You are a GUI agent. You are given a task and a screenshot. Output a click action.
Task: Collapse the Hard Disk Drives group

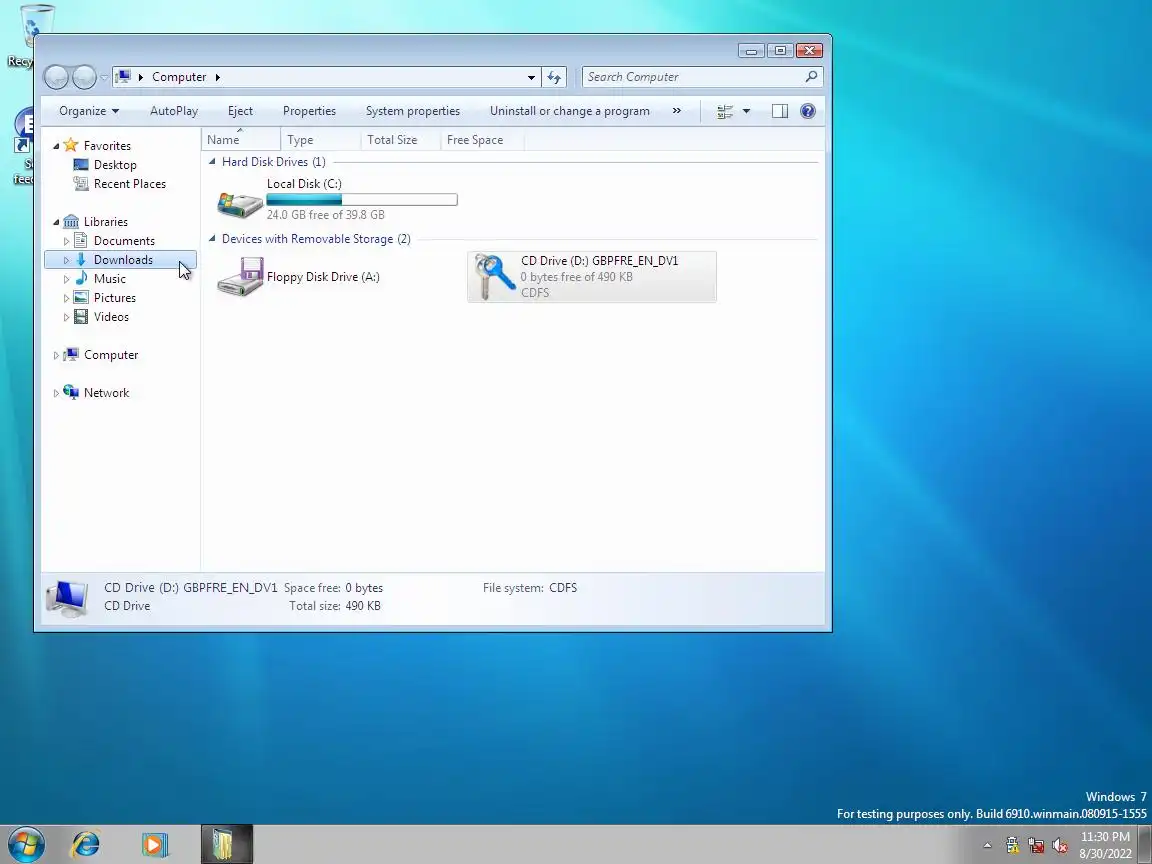(212, 162)
